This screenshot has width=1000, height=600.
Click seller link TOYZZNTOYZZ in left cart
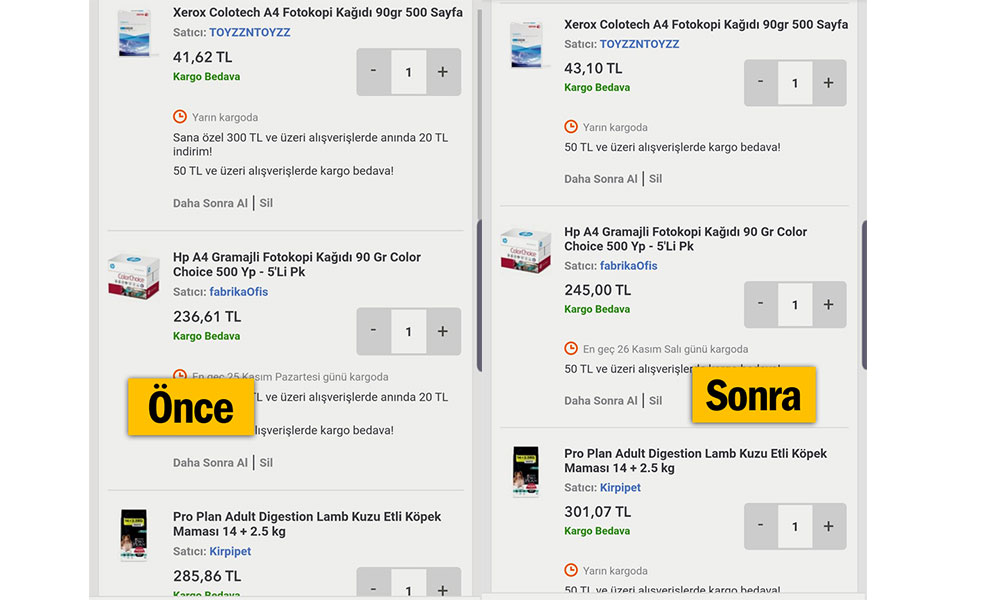click(x=248, y=33)
